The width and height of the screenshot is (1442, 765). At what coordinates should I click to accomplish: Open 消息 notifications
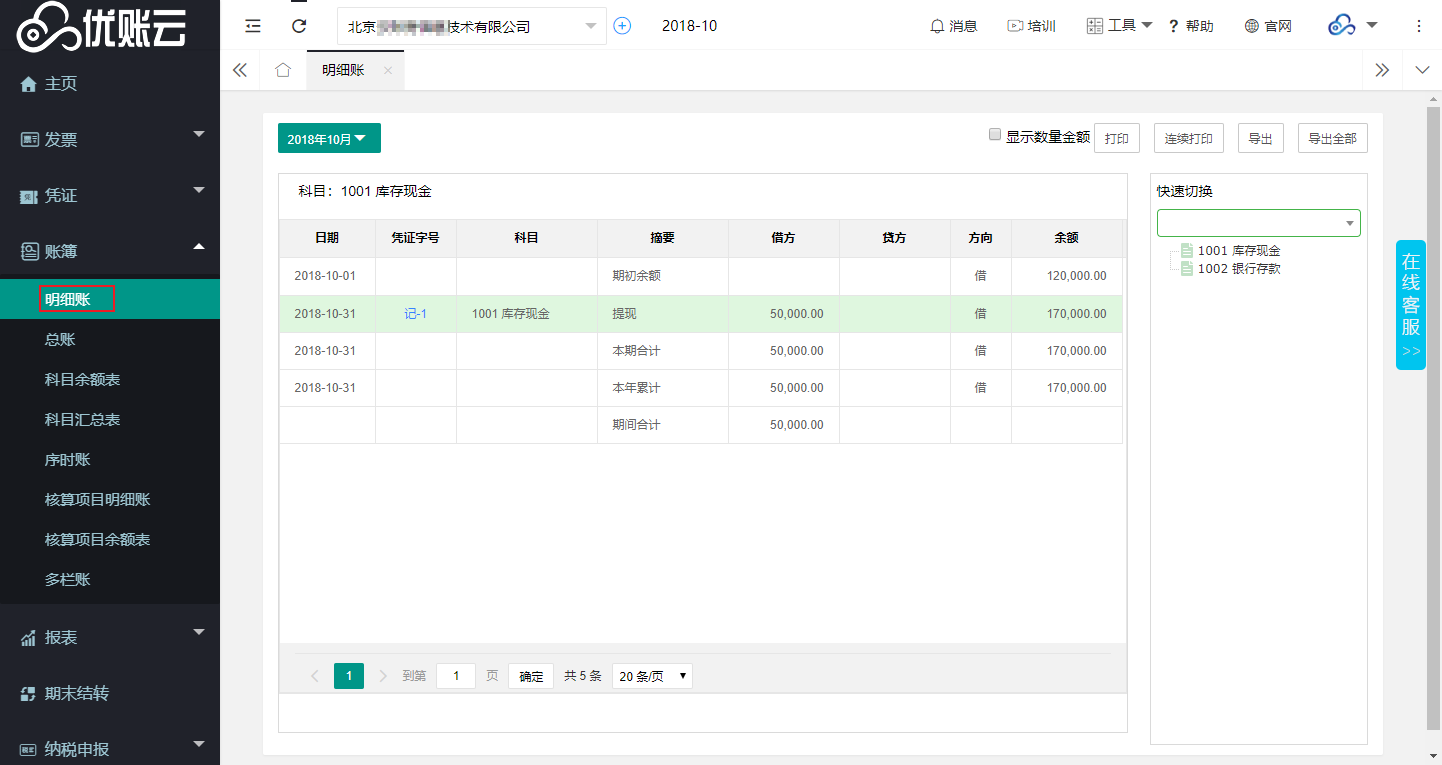[x=953, y=26]
